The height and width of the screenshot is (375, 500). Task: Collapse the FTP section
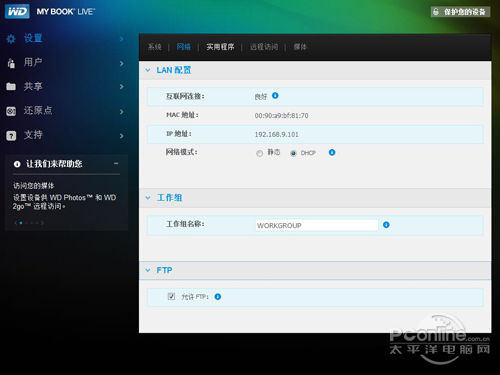[x=148, y=270]
